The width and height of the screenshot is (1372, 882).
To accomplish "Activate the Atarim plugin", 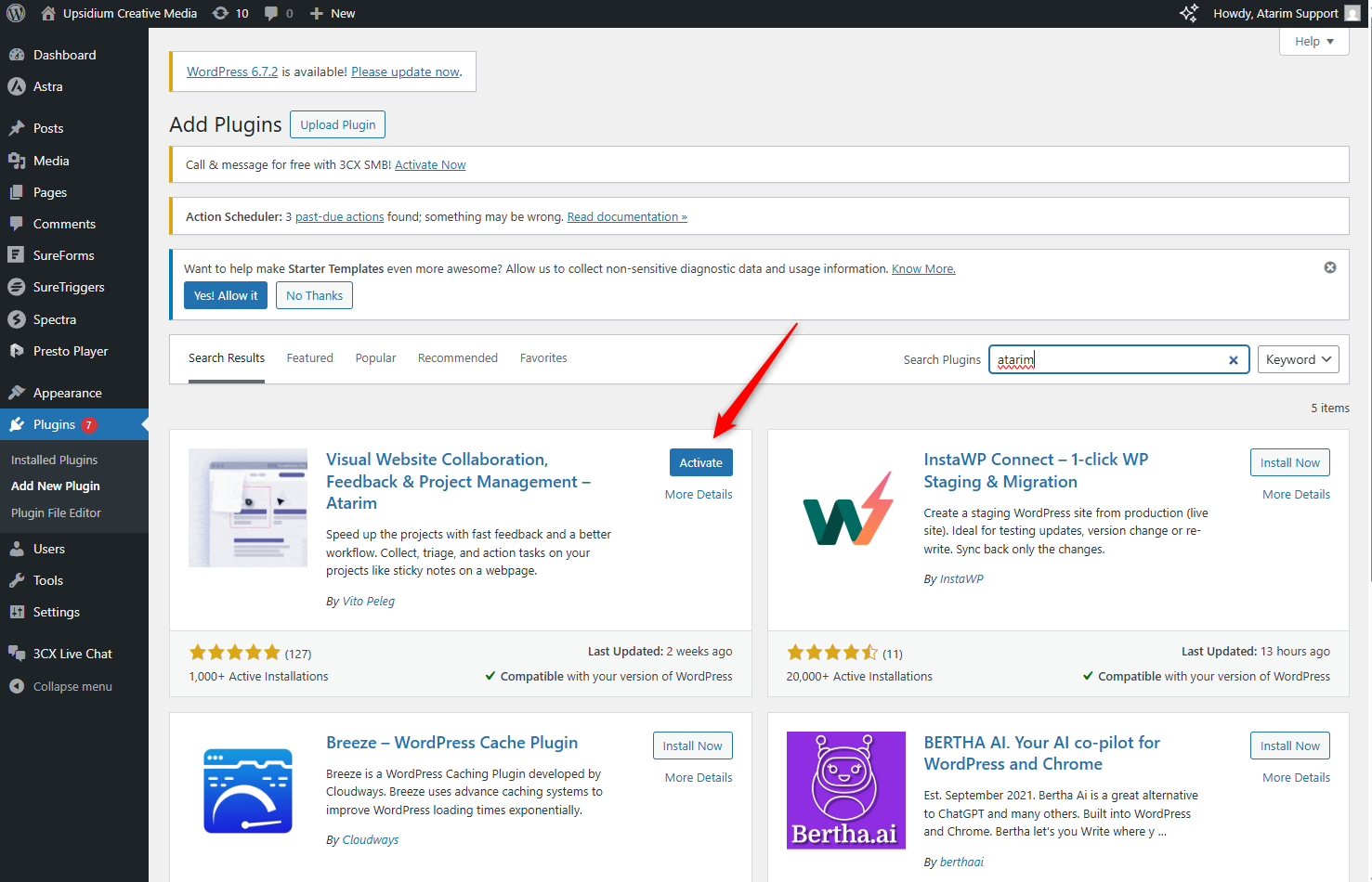I will pos(701,462).
